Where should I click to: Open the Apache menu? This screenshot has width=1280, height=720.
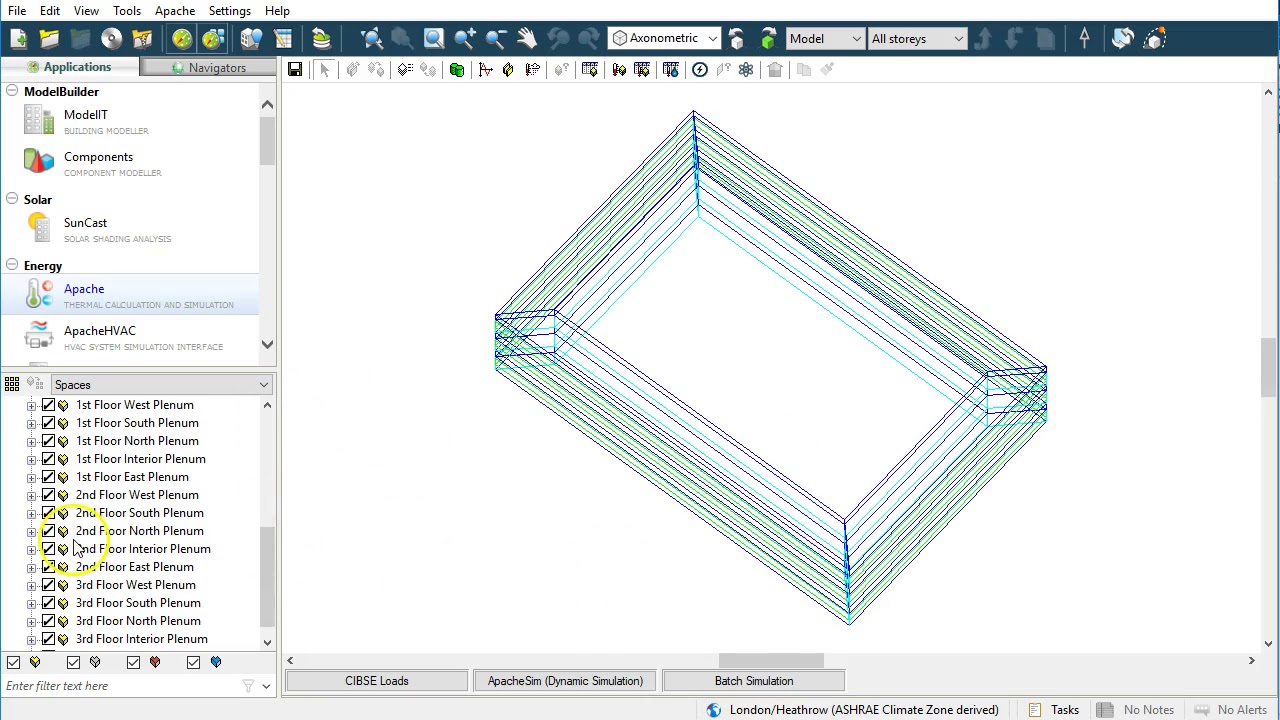pyautogui.click(x=174, y=11)
